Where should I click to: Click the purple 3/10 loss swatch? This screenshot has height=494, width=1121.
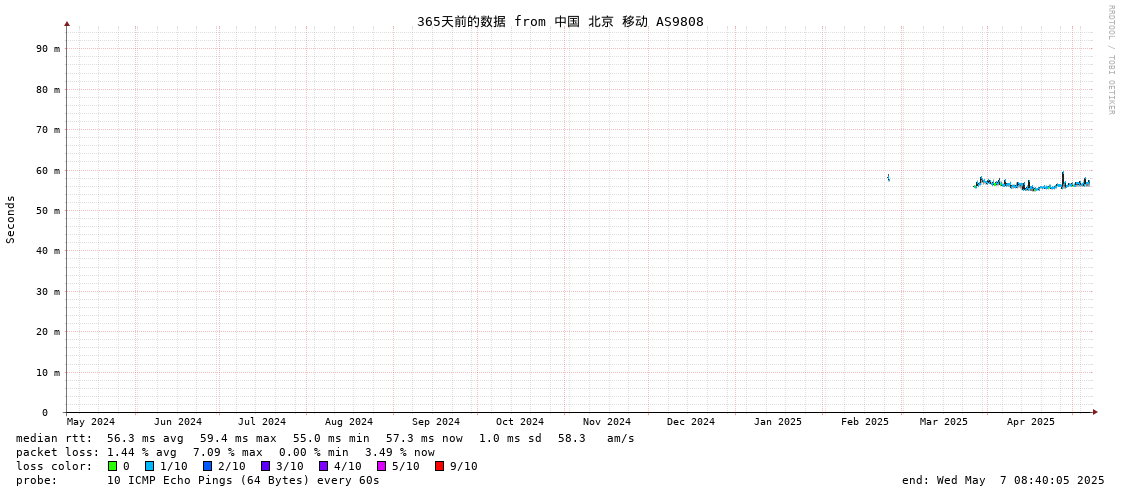(x=265, y=466)
